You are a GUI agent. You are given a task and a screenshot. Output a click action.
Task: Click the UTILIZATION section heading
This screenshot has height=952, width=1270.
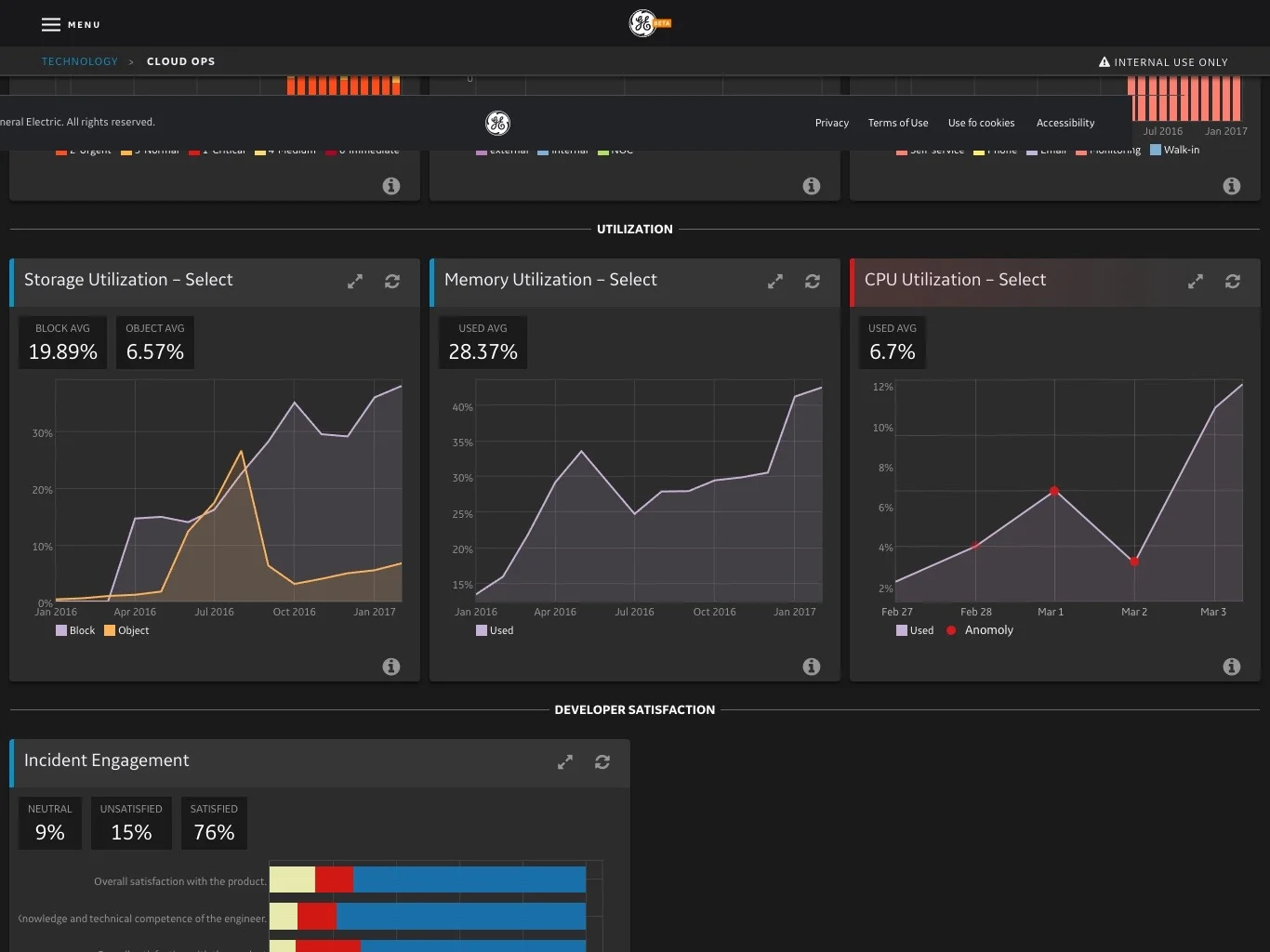click(635, 229)
